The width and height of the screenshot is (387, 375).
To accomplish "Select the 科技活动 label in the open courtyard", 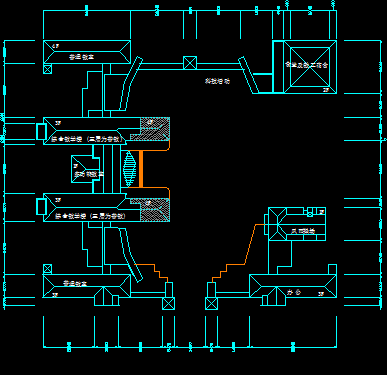I will click(217, 81).
